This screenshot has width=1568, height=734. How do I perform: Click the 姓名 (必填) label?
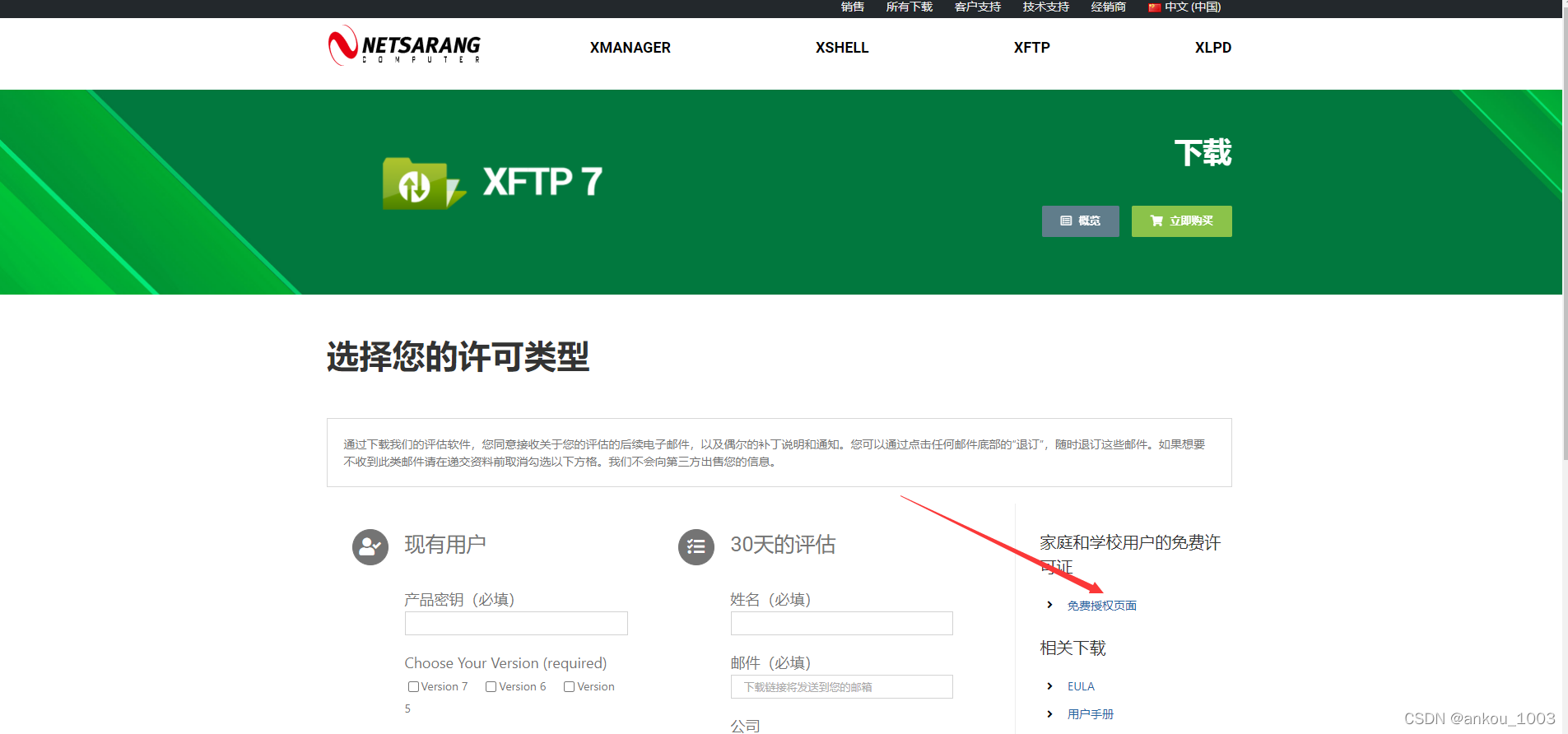point(770,600)
